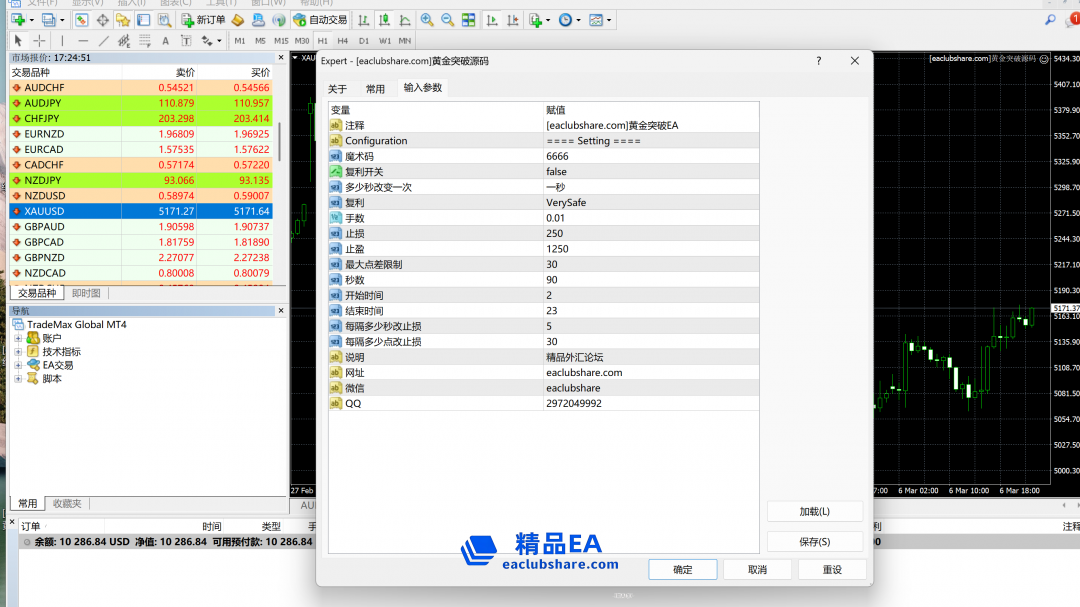
Task: Expand the EA交易 tree node
Action: point(18,365)
